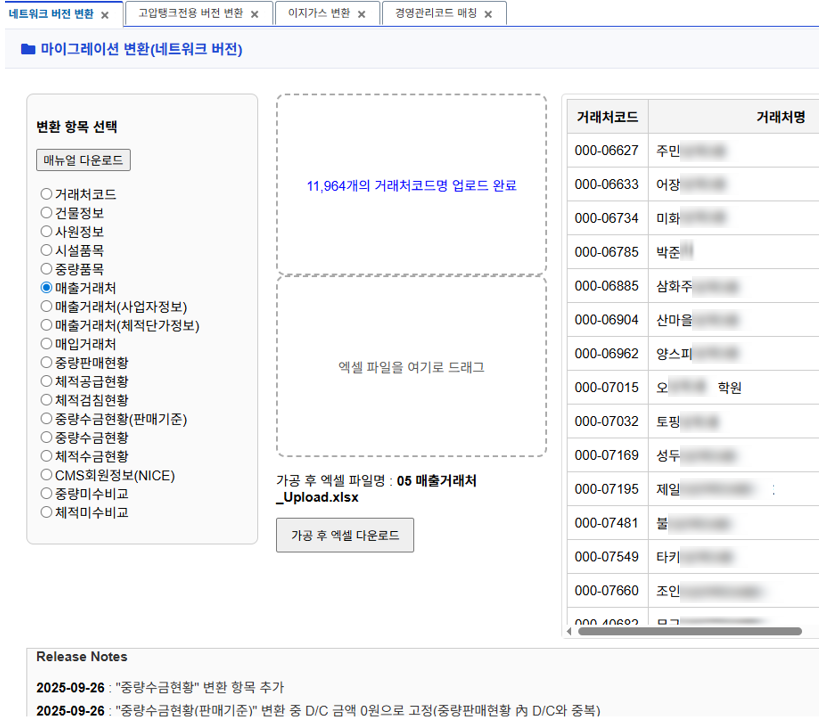Click the 변환 항목 선택 heading
This screenshot has width=823, height=720.
[x=77, y=126]
